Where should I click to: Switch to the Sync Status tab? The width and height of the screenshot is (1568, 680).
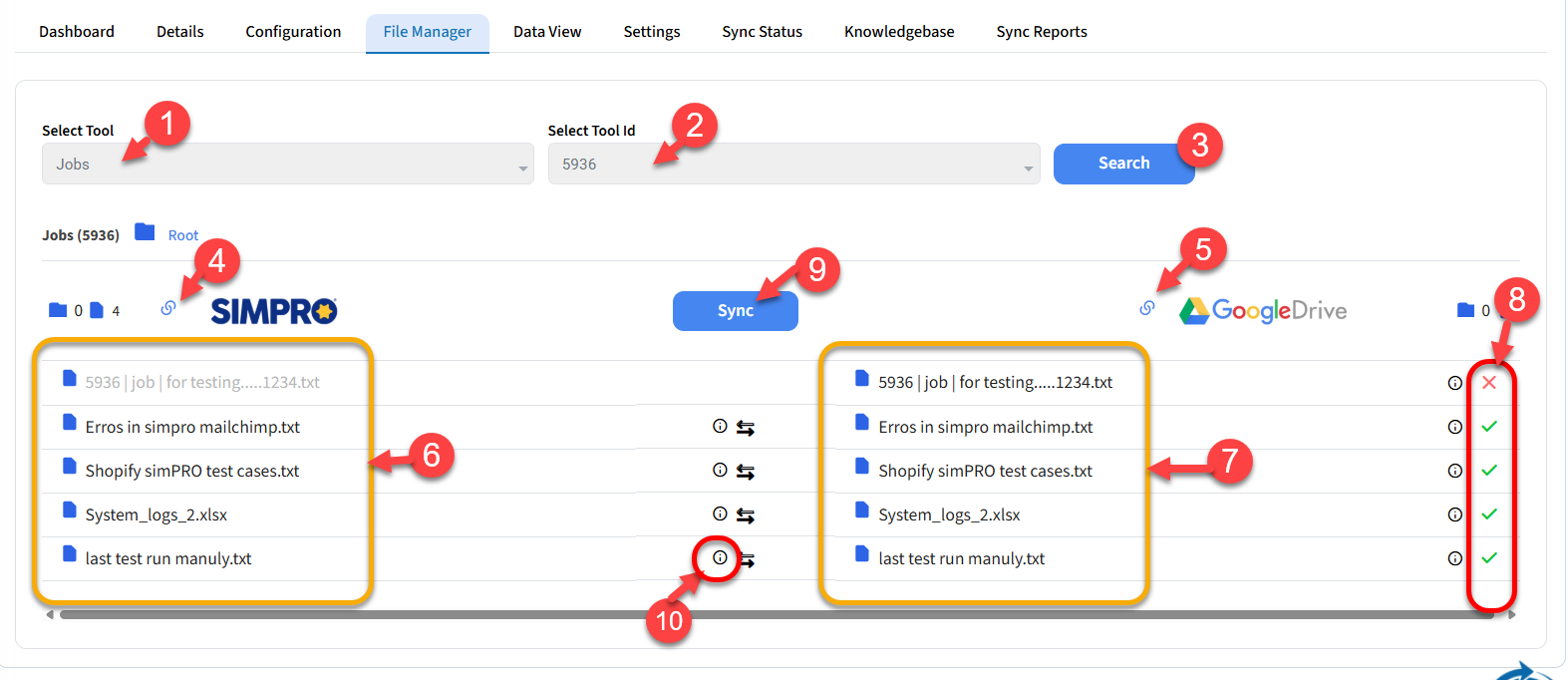click(762, 32)
